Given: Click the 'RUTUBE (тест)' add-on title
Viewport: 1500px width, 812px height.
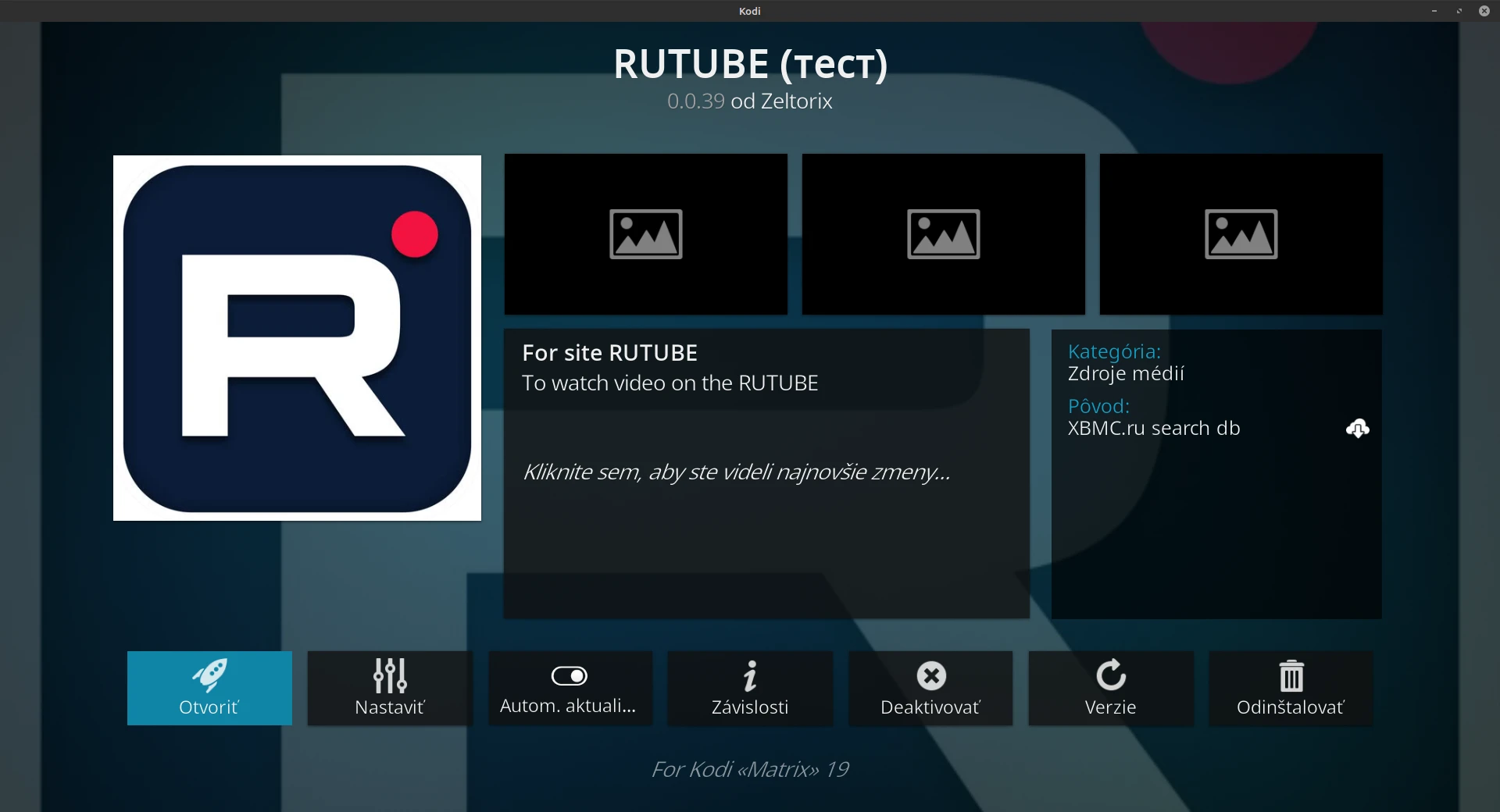Looking at the screenshot, I should [750, 64].
